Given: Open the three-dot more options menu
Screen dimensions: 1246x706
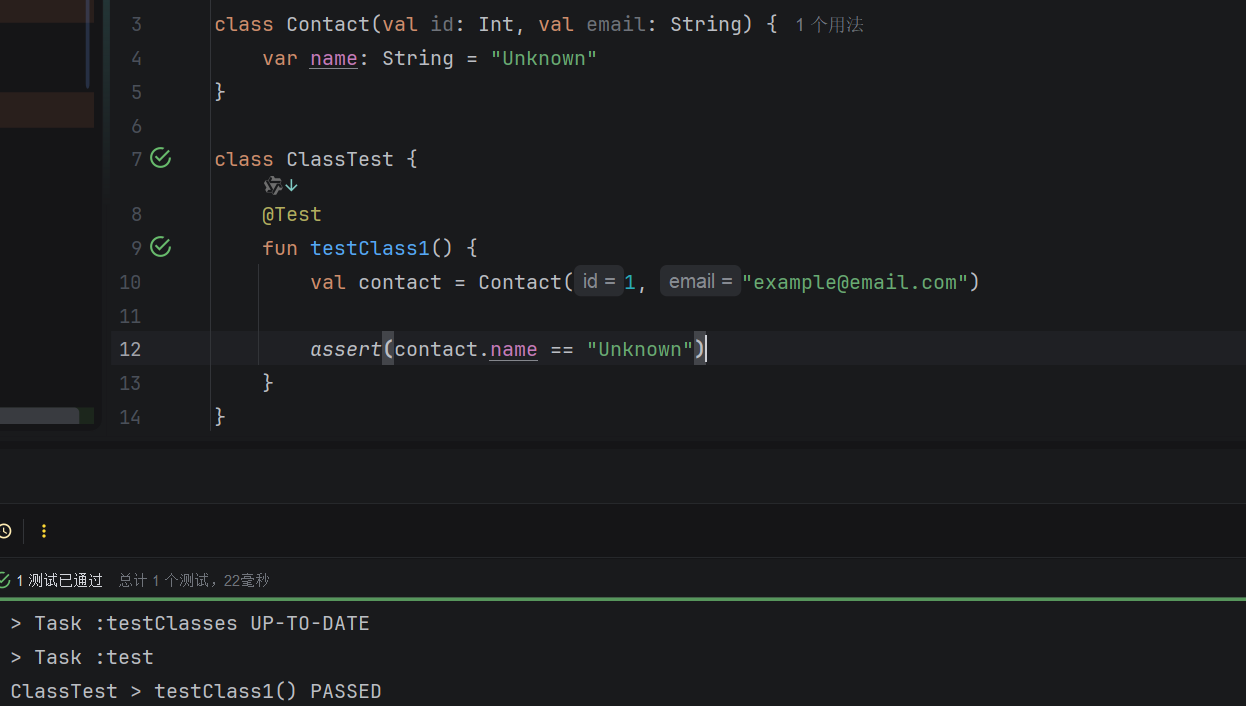Looking at the screenshot, I should [x=44, y=531].
